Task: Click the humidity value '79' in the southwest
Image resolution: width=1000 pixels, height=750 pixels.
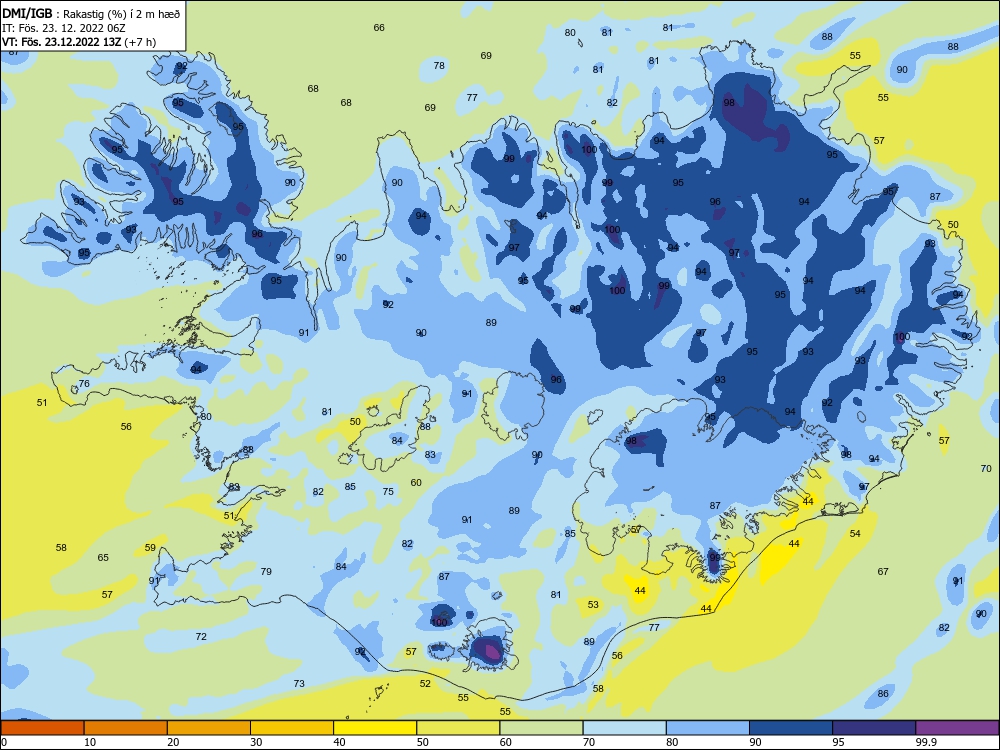Action: pos(266,571)
